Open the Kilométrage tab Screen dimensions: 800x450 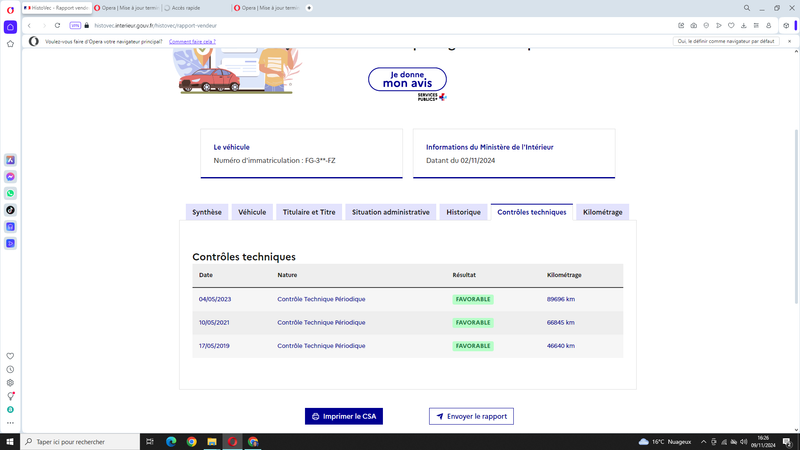tap(603, 212)
